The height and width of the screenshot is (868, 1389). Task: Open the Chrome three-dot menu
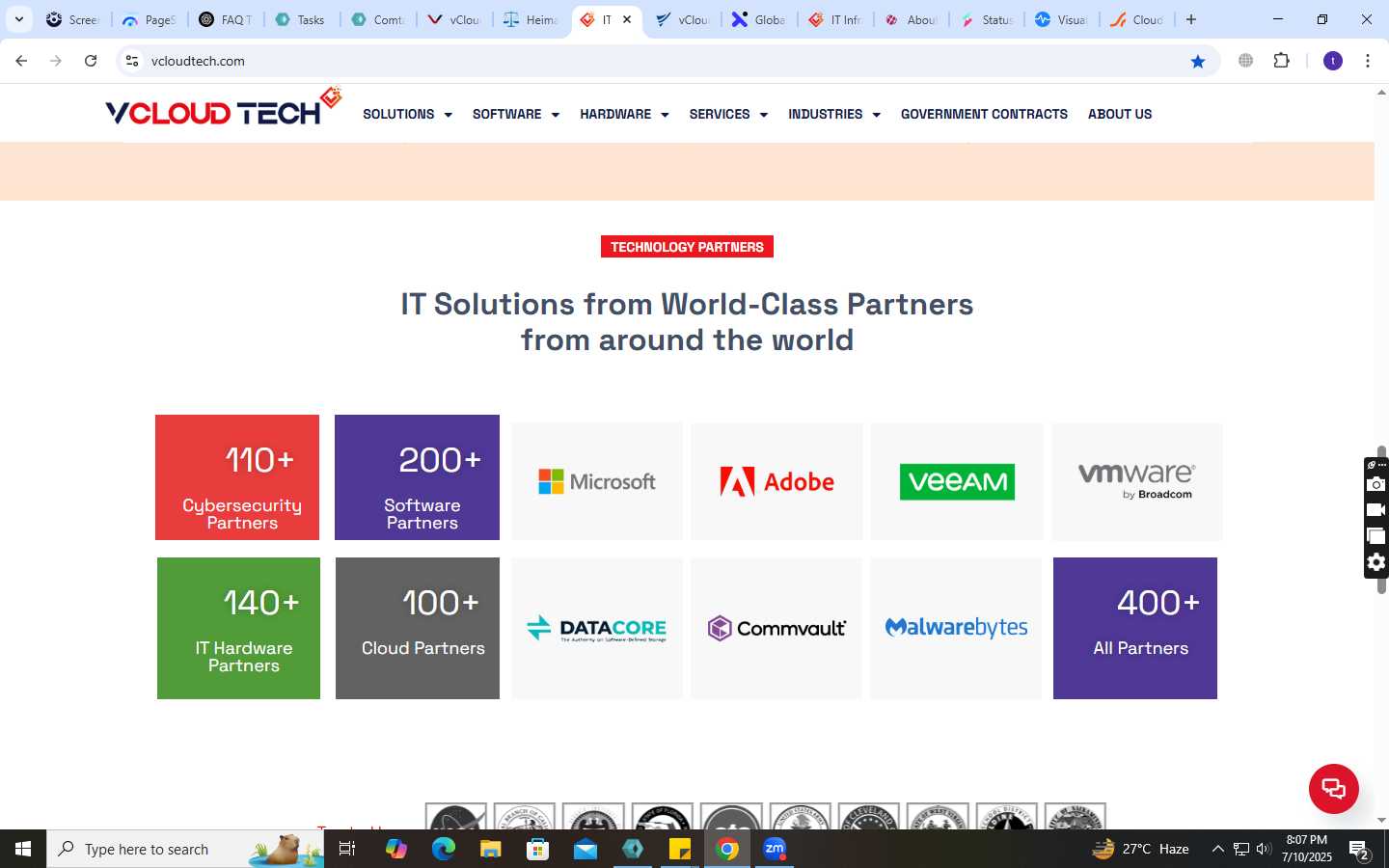pyautogui.click(x=1368, y=61)
